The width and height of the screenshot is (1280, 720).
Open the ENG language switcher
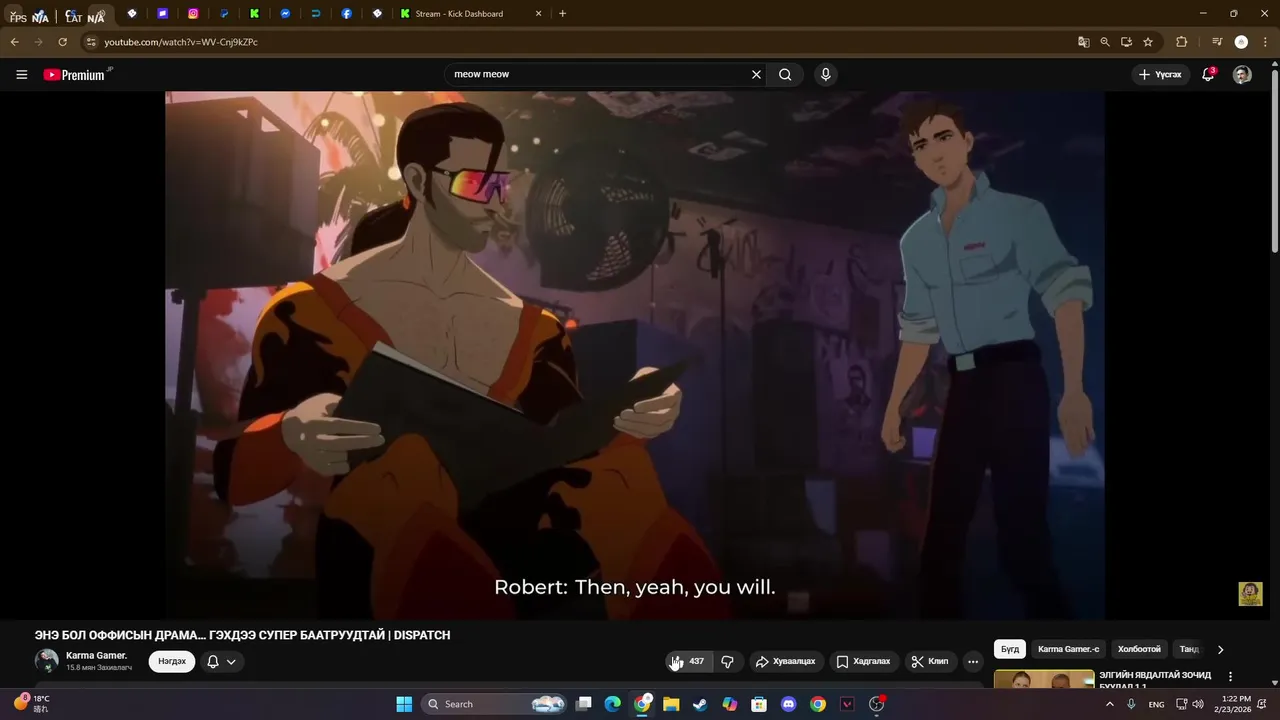tap(1156, 704)
